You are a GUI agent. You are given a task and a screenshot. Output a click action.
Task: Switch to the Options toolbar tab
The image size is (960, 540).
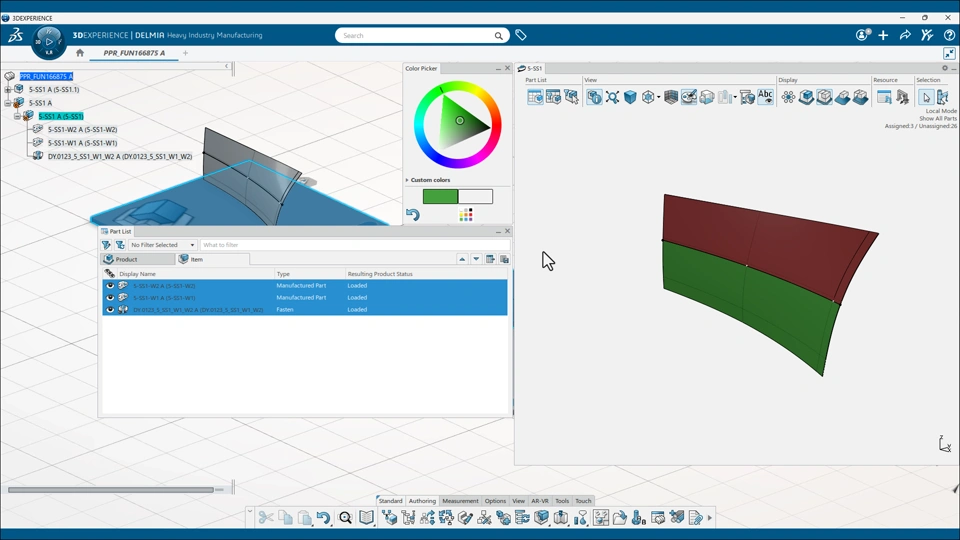[495, 501]
